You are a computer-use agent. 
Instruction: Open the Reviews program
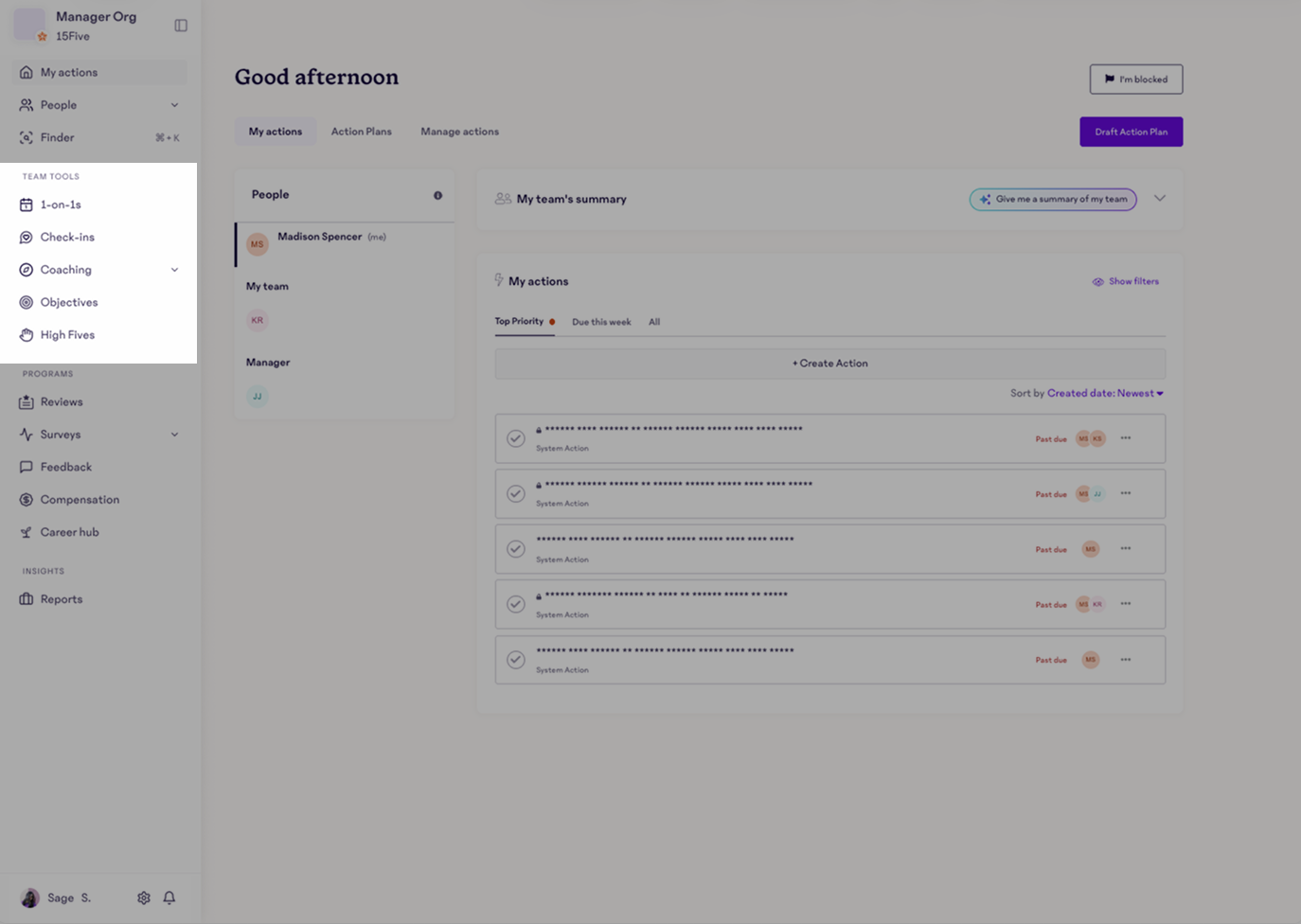click(x=62, y=401)
